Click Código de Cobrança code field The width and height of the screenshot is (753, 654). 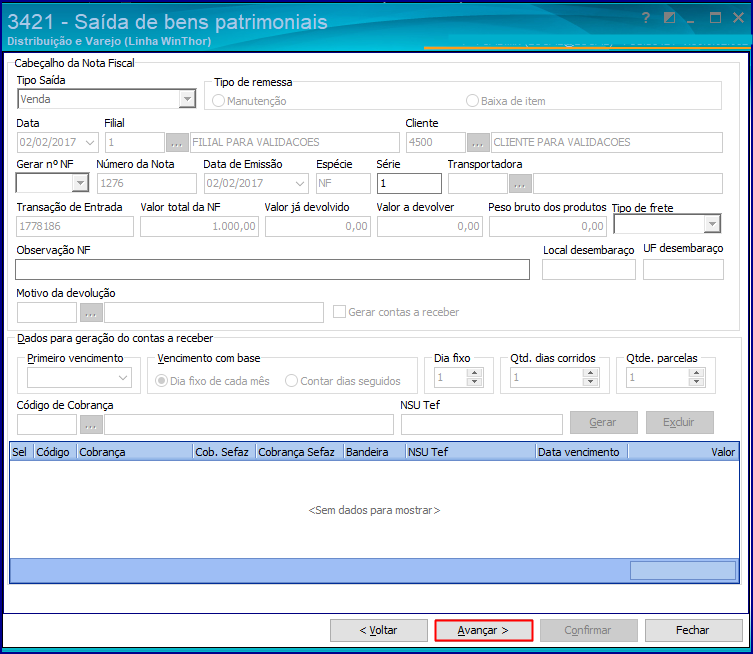[x=47, y=424]
